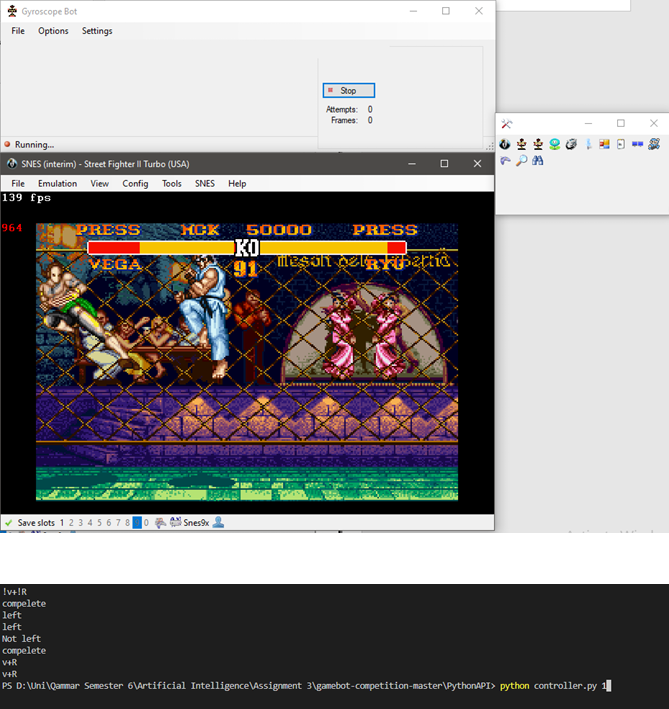Select save slot 4
The width and height of the screenshot is (669, 709).
tap(90, 523)
